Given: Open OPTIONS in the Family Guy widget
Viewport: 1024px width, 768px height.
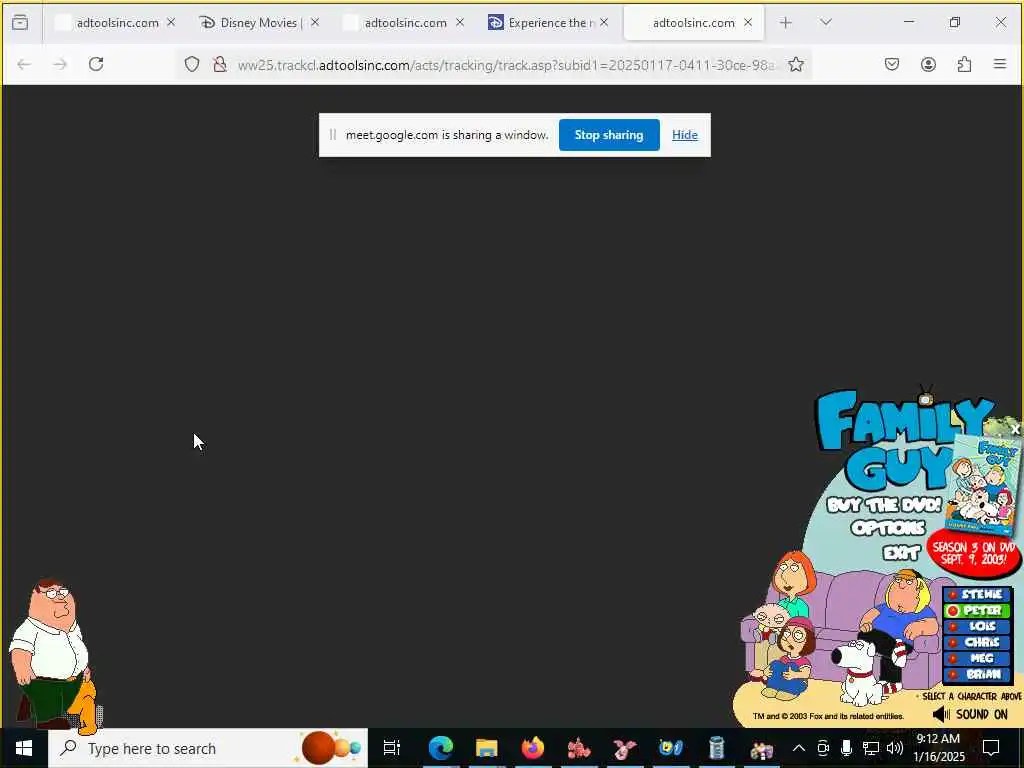Looking at the screenshot, I should coord(888,528).
